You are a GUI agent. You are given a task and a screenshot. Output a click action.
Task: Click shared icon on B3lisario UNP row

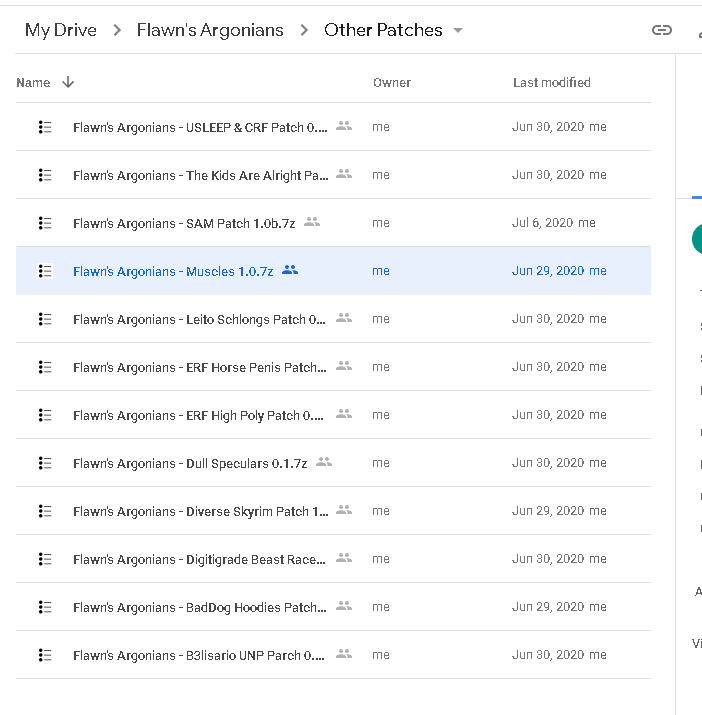(x=344, y=654)
